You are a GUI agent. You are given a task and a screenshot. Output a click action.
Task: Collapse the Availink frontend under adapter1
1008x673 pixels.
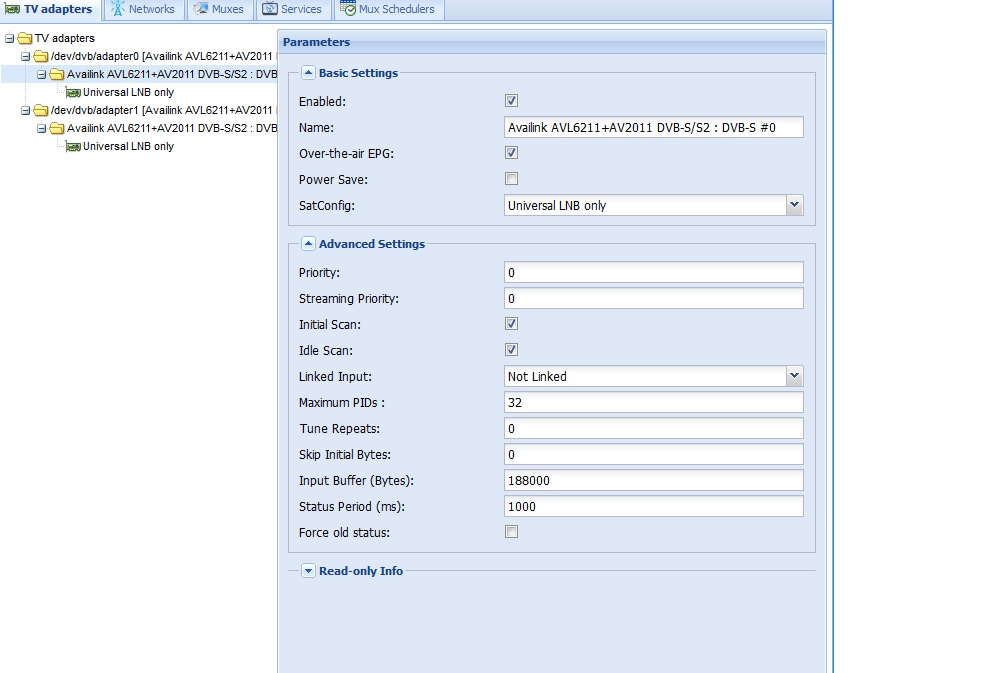(42, 129)
